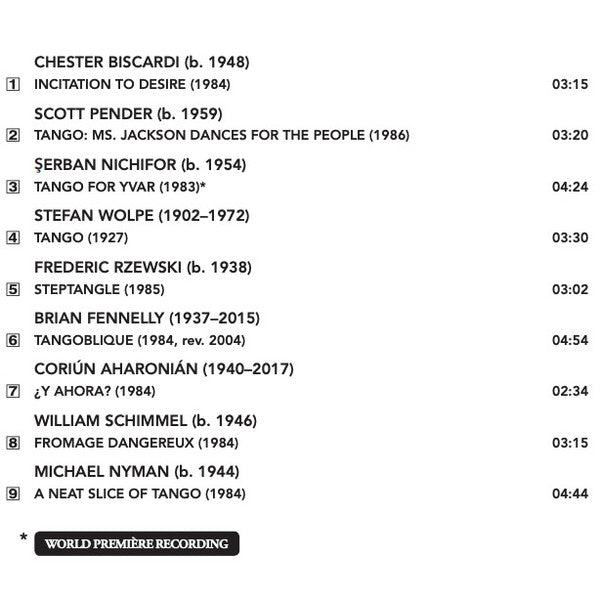Viewport: 600px width, 600px height.
Task: Click the boxed track number 9 icon
Action: pyautogui.click(x=13, y=494)
